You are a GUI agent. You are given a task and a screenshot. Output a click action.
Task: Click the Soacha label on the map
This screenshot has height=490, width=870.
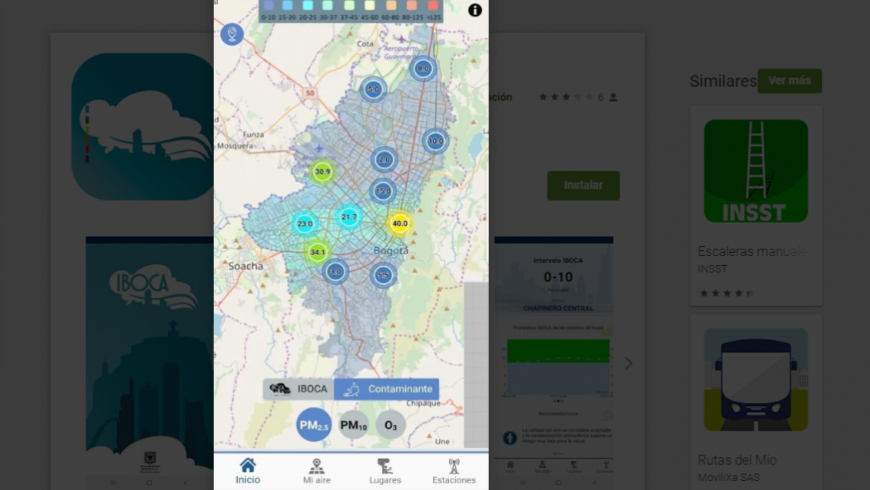(x=245, y=266)
